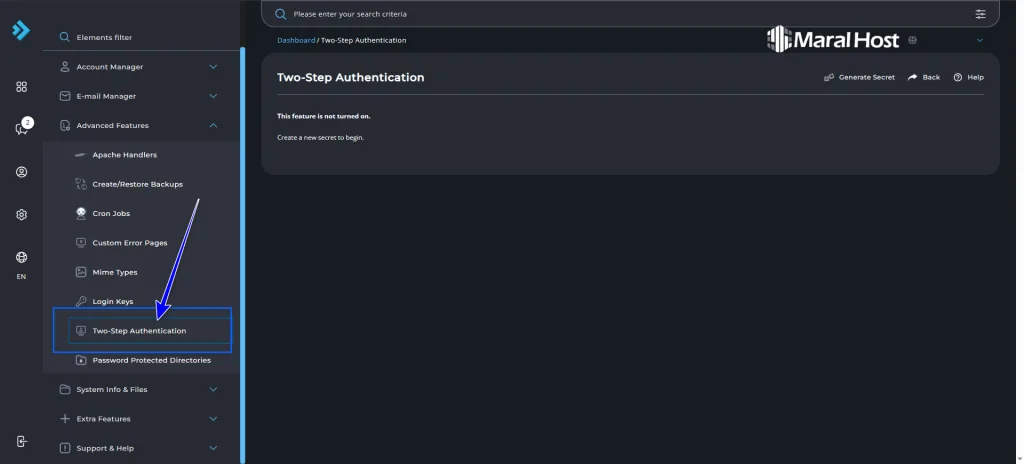Open the Cron Jobs menu item

(111, 213)
